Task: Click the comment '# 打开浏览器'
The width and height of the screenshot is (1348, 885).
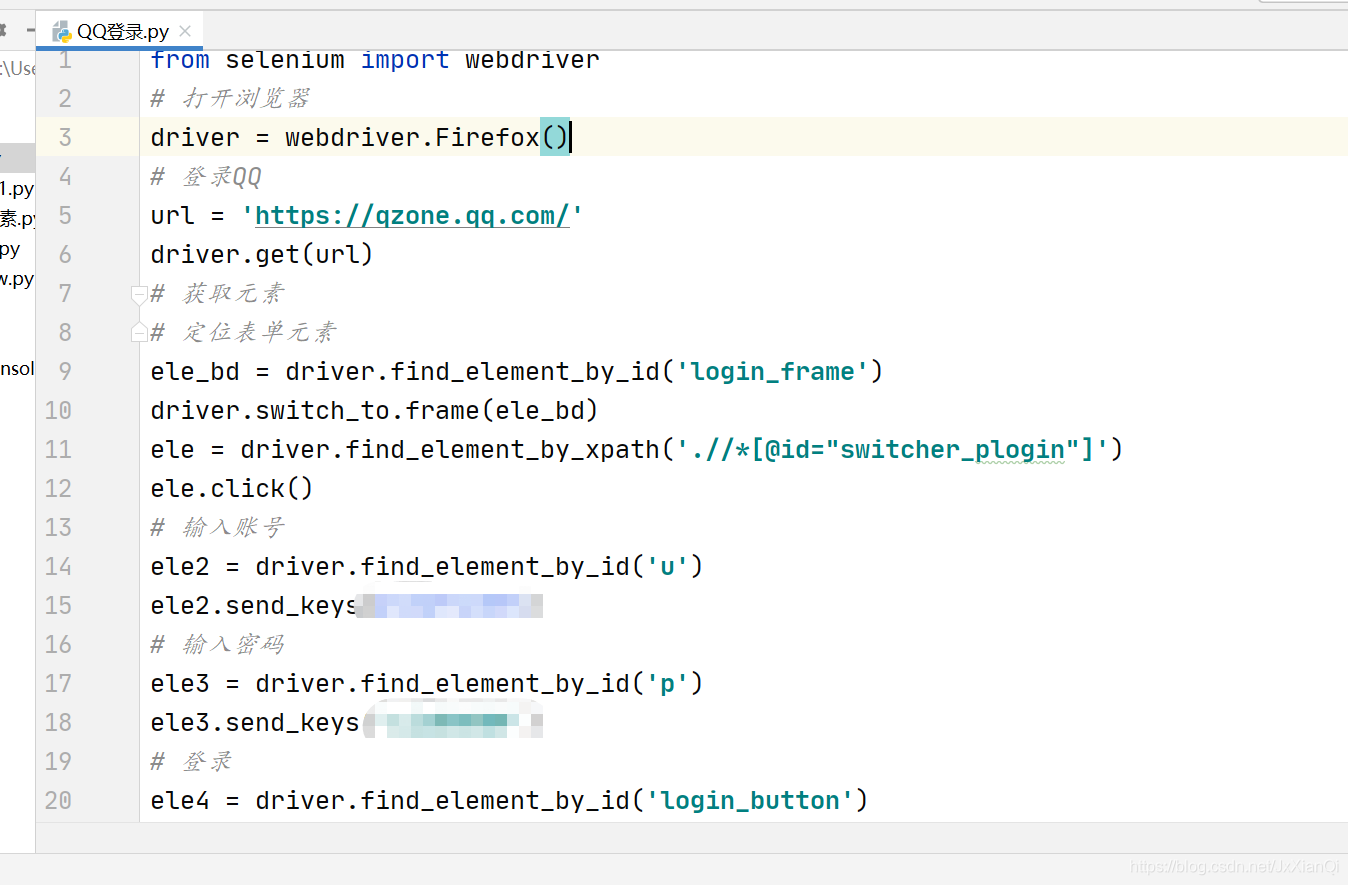Action: pyautogui.click(x=230, y=98)
